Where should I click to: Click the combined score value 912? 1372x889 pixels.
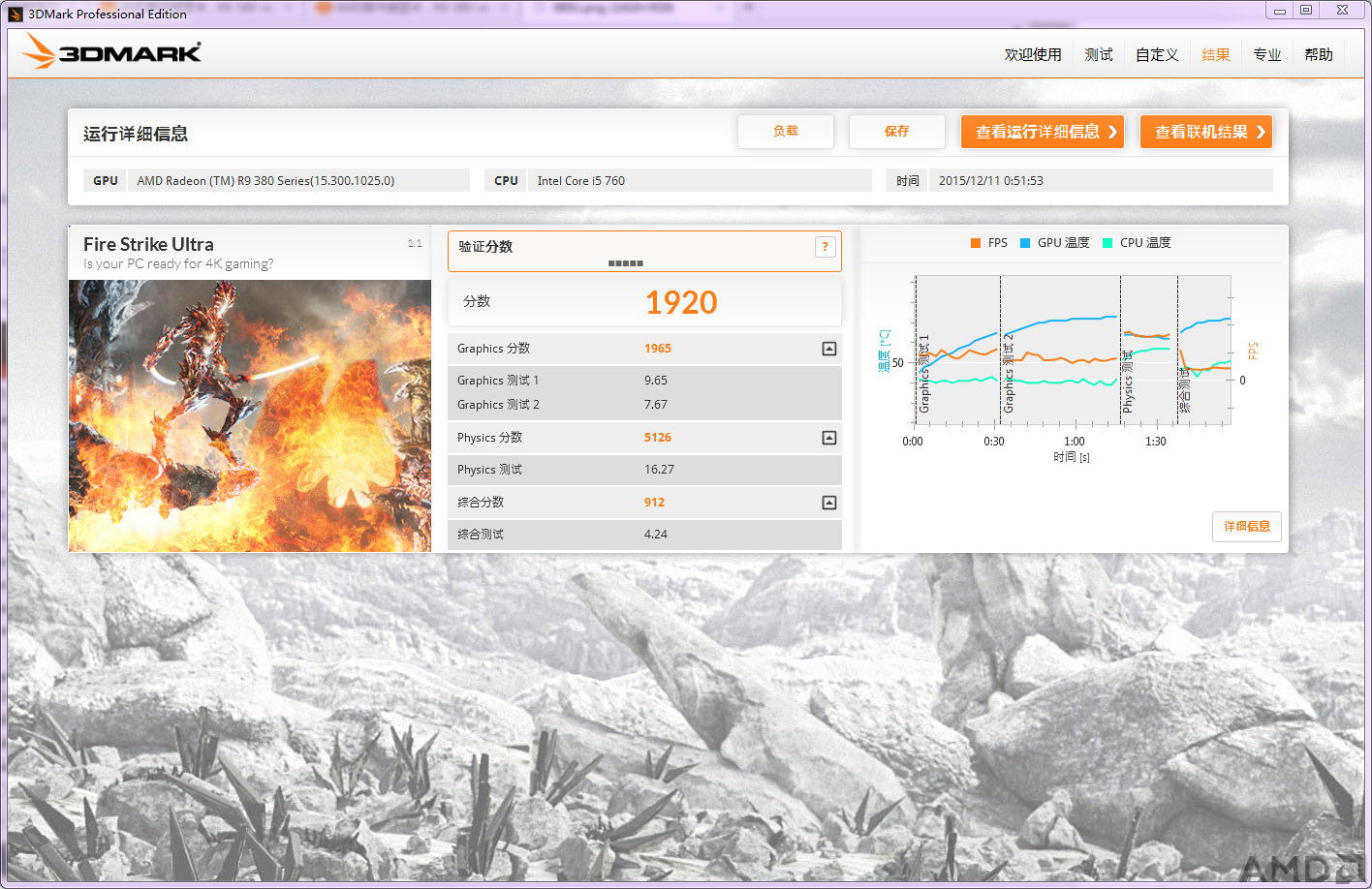654,503
